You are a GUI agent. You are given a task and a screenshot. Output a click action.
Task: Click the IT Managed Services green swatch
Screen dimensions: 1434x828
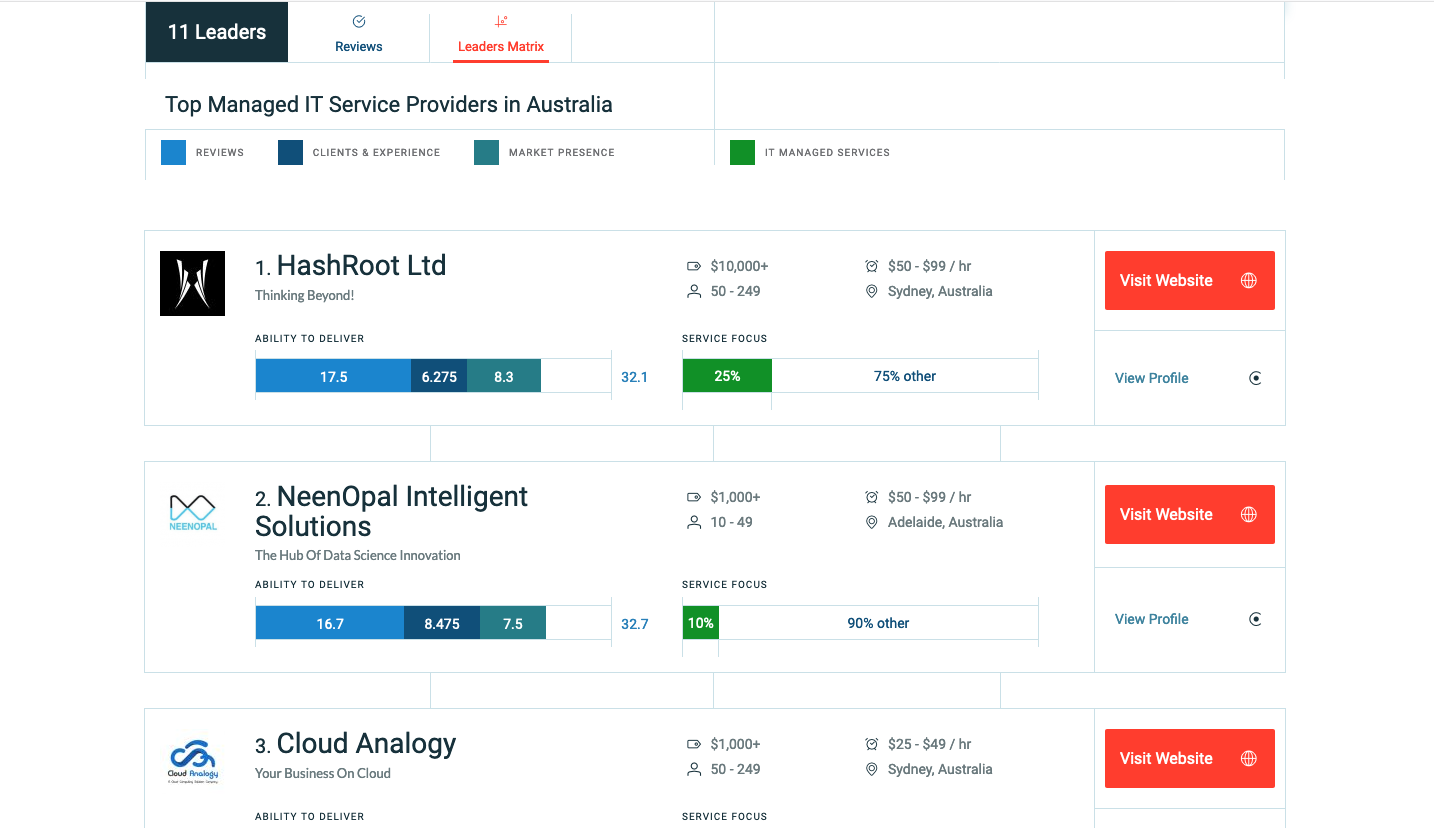(742, 152)
